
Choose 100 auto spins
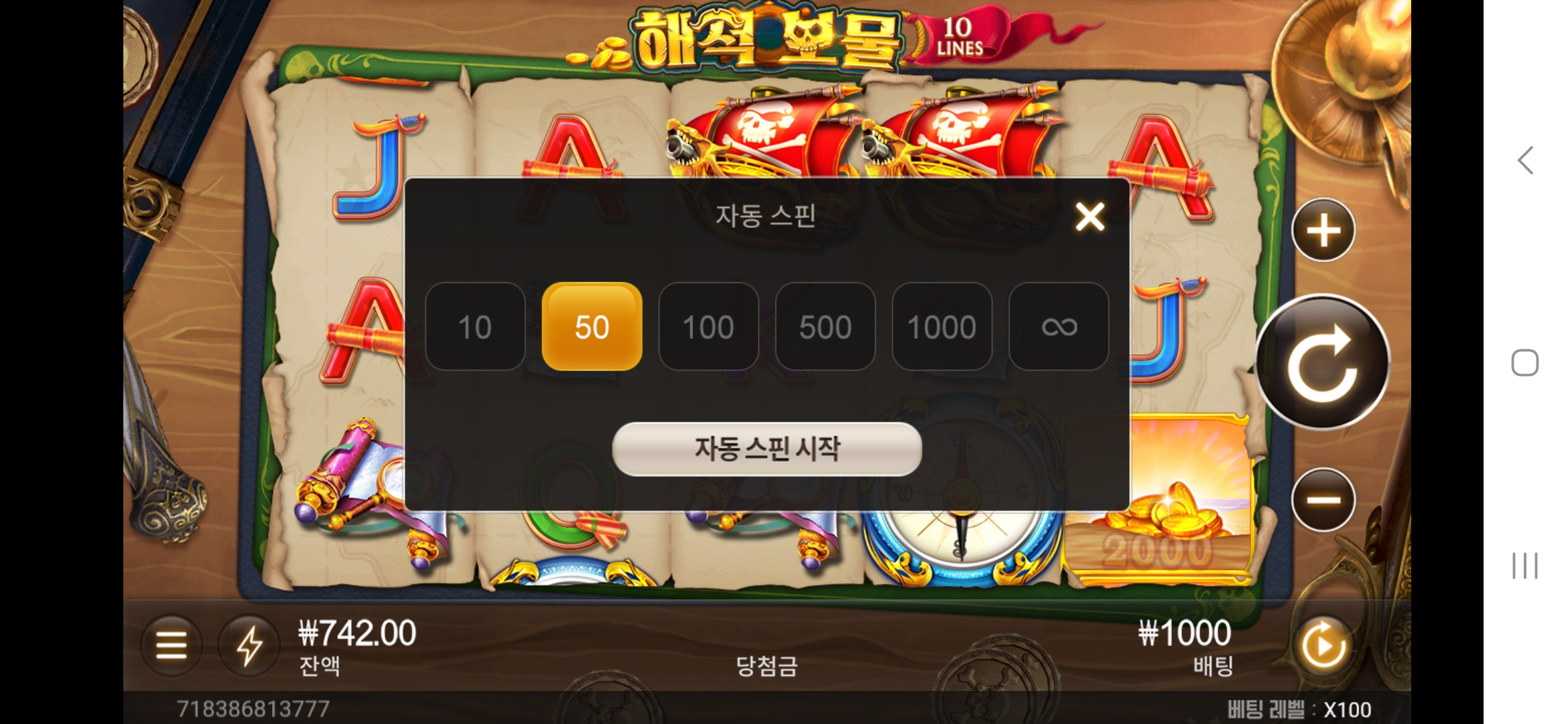(x=708, y=326)
